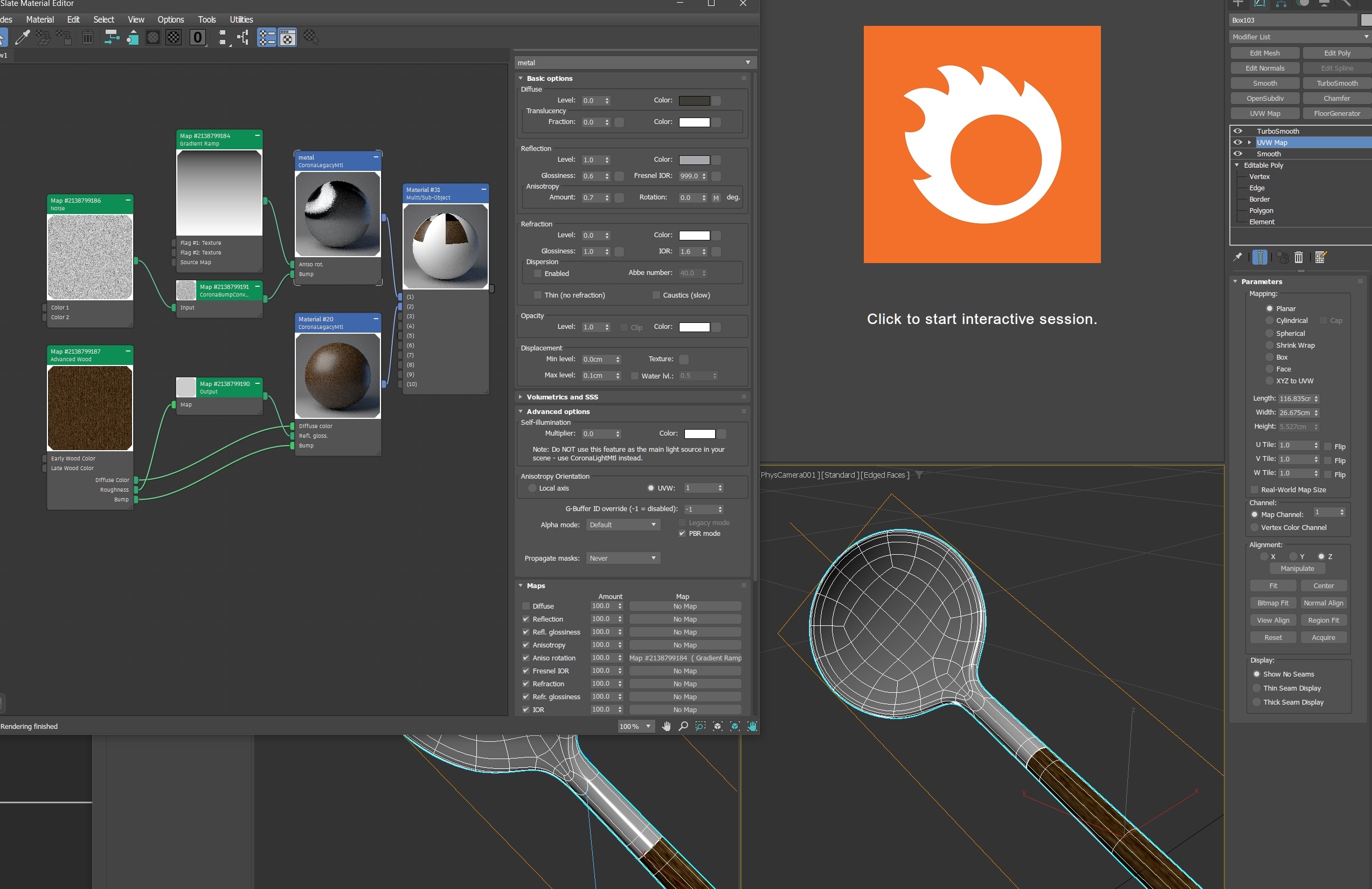
Task: Toggle Smooth modifier visibility eye
Action: click(1238, 154)
